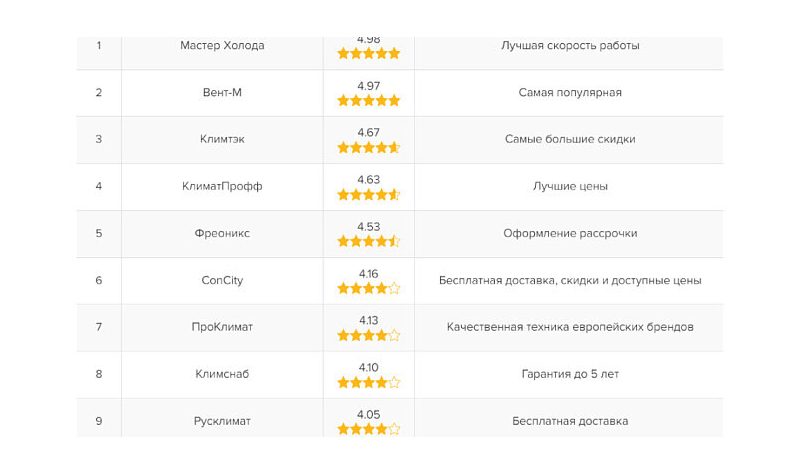Click the star rating for Мастер Холода
Viewport: 800px width, 473px height.
[368, 54]
